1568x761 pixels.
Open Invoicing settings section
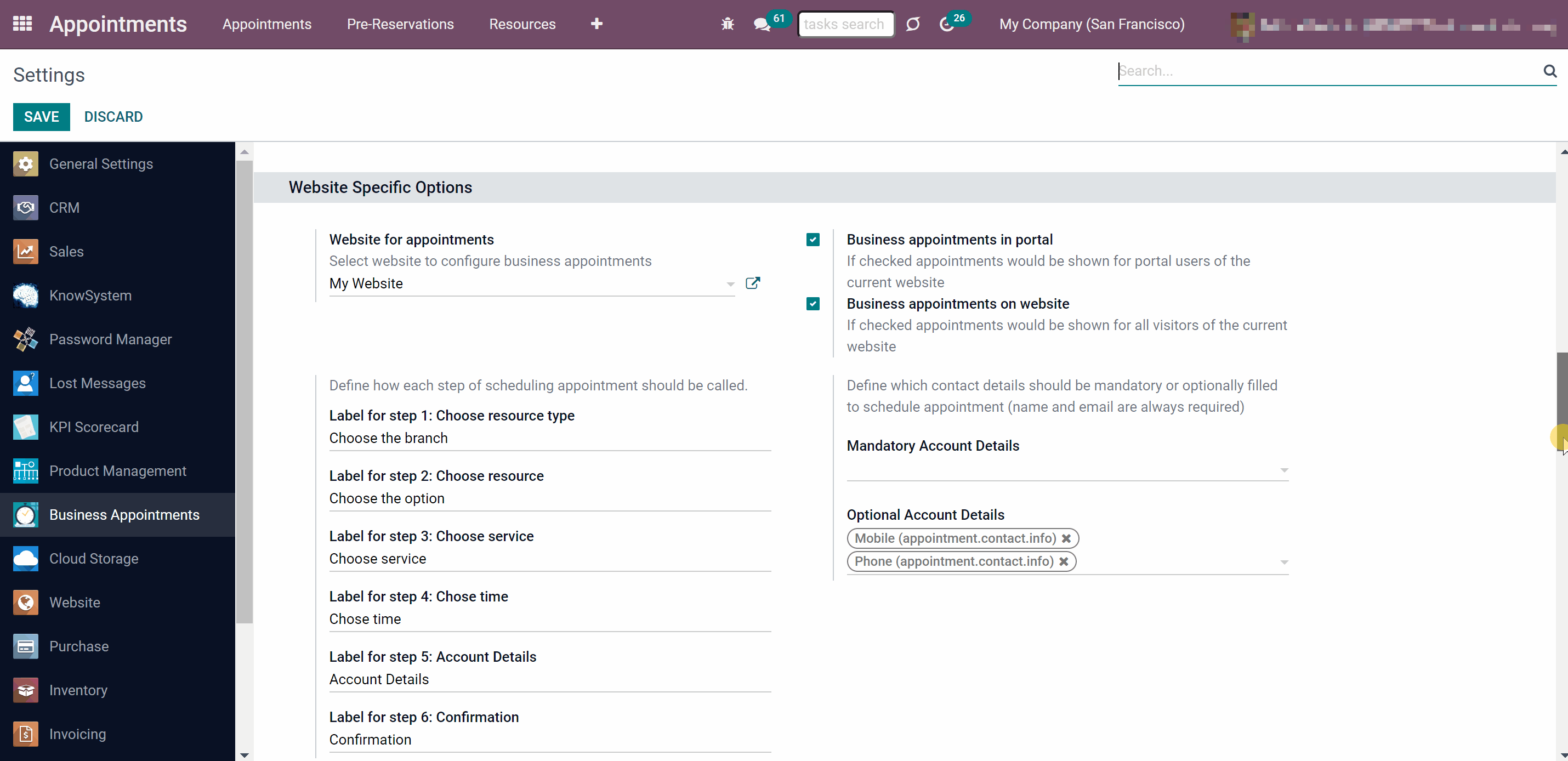[x=117, y=734]
